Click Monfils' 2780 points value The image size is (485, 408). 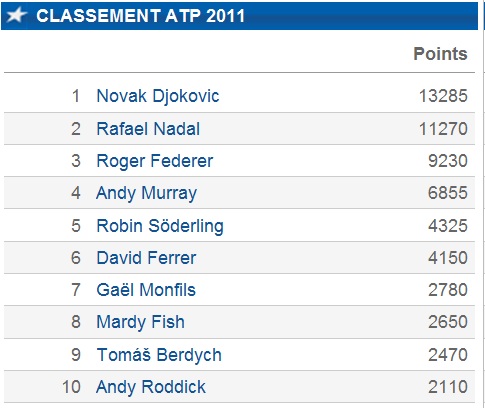pyautogui.click(x=448, y=290)
